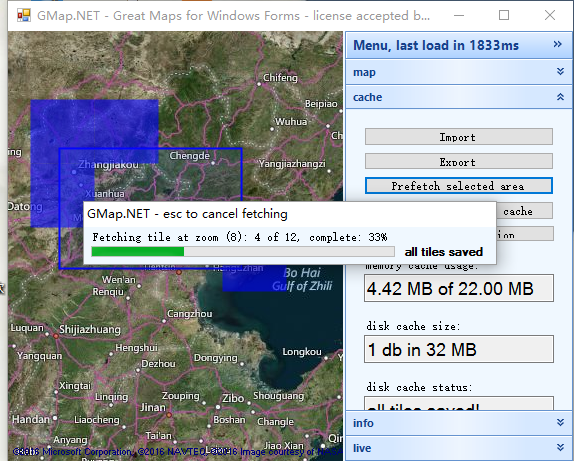Click the Yangquan label on map

coord(40,356)
